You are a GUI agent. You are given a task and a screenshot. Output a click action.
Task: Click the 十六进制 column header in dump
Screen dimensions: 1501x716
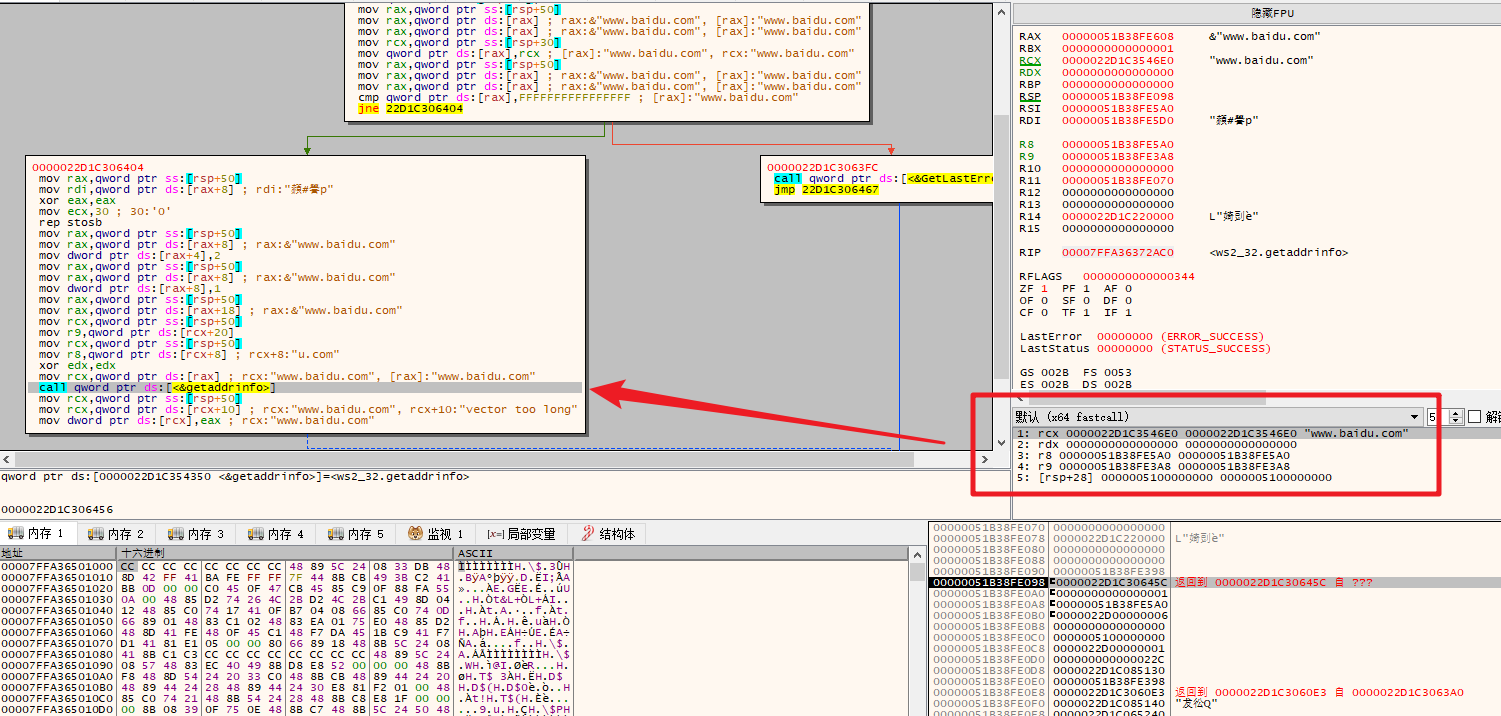pyautogui.click(x=285, y=553)
